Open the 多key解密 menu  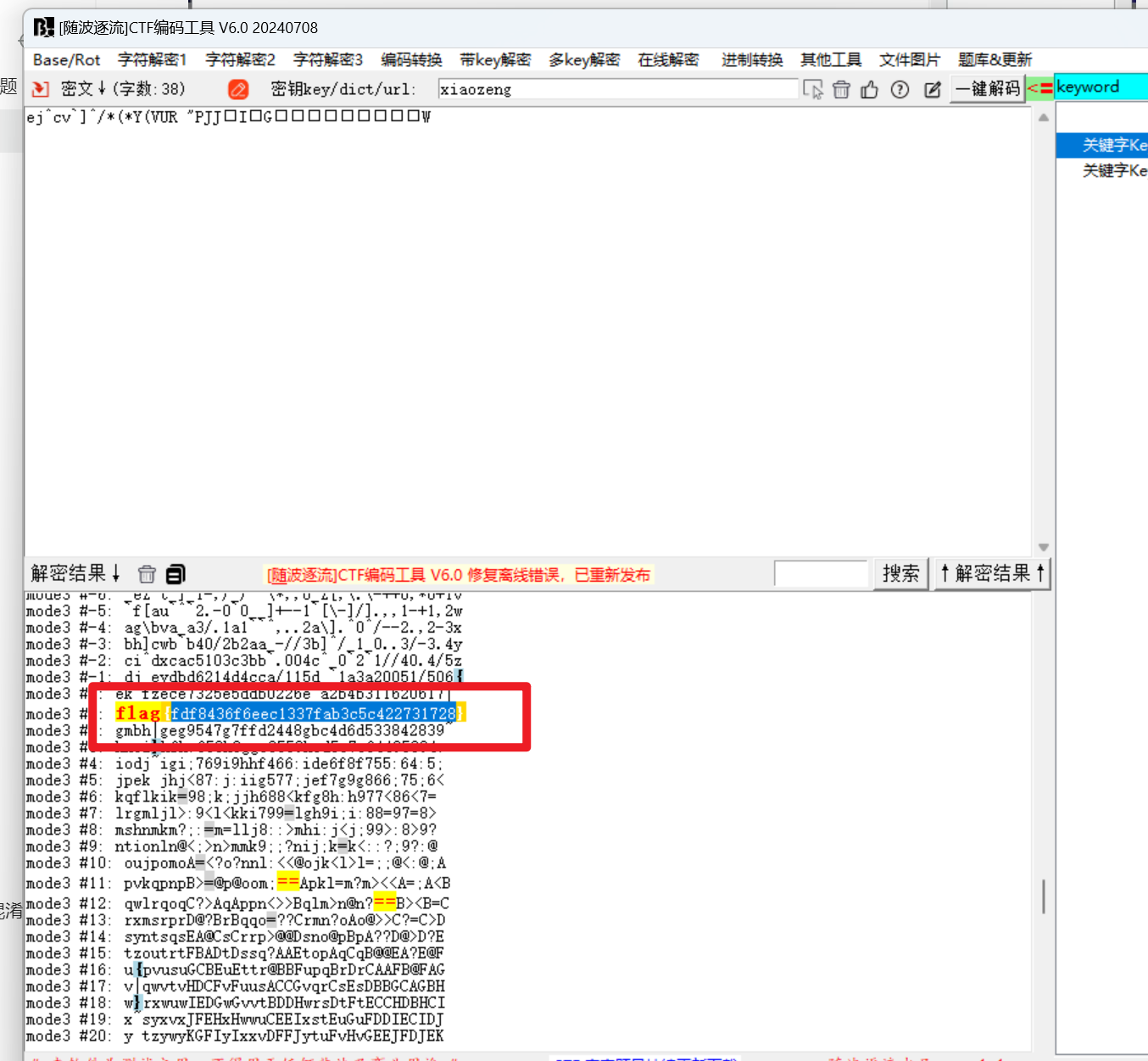584,60
